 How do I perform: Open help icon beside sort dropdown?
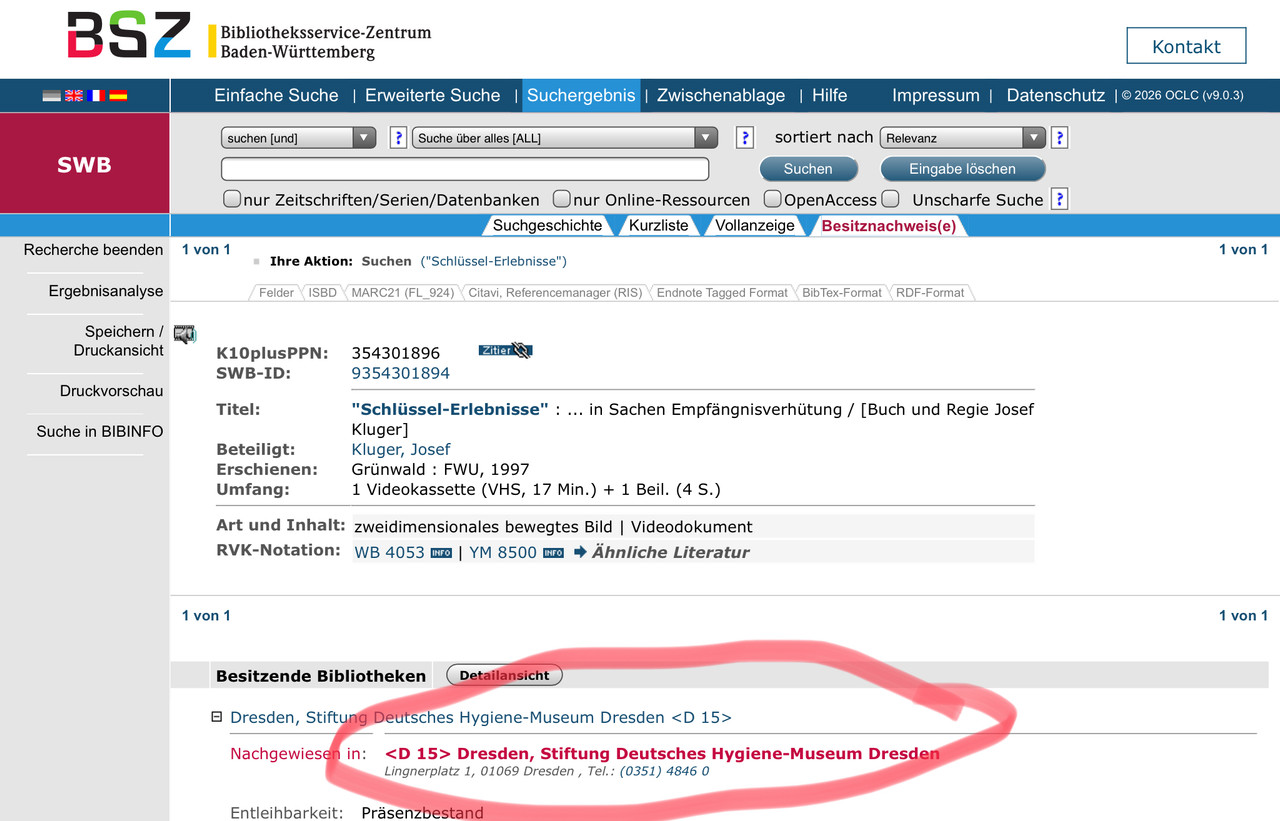(1060, 138)
